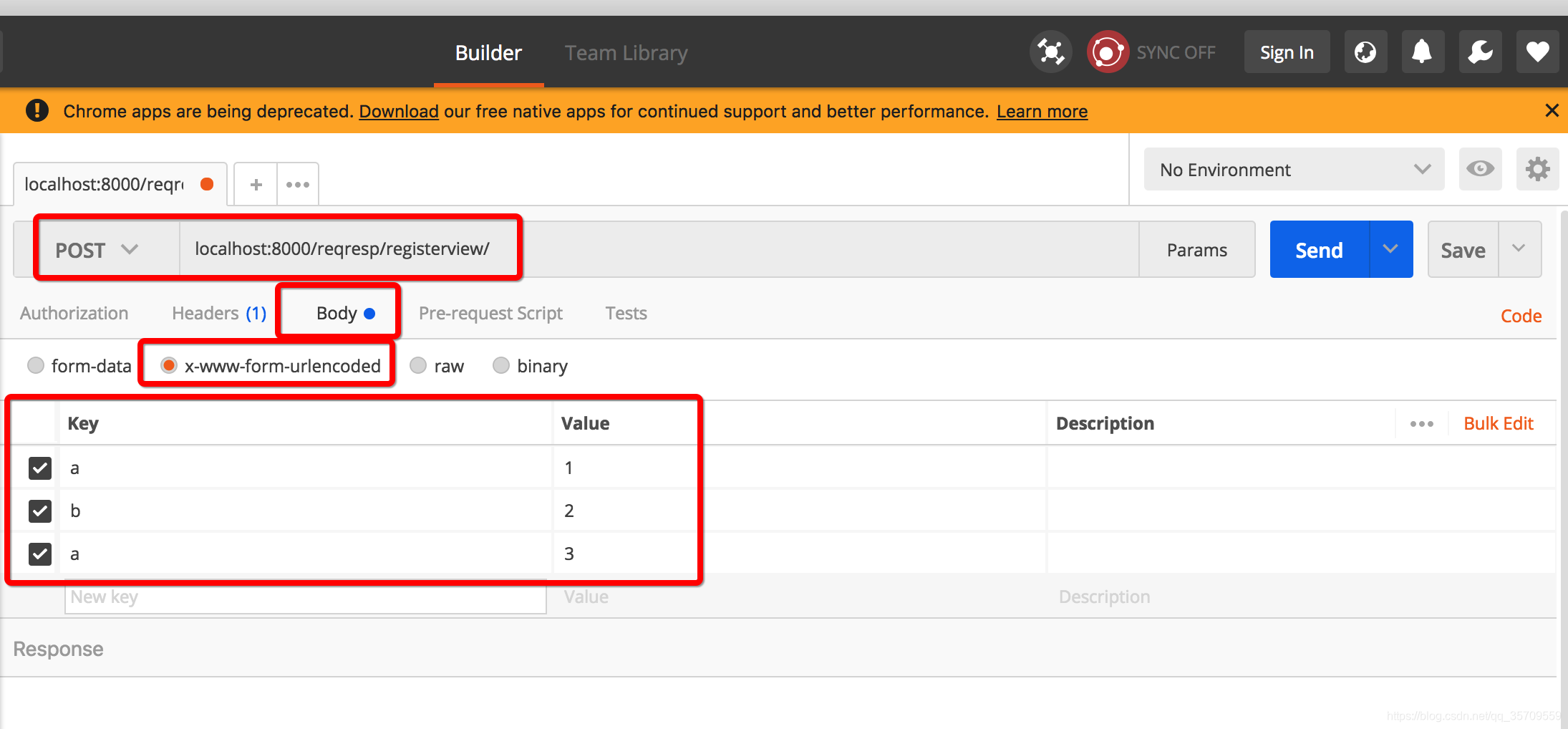Screen dimensions: 1568x729
Task: Select the binary body radio button
Action: [501, 366]
